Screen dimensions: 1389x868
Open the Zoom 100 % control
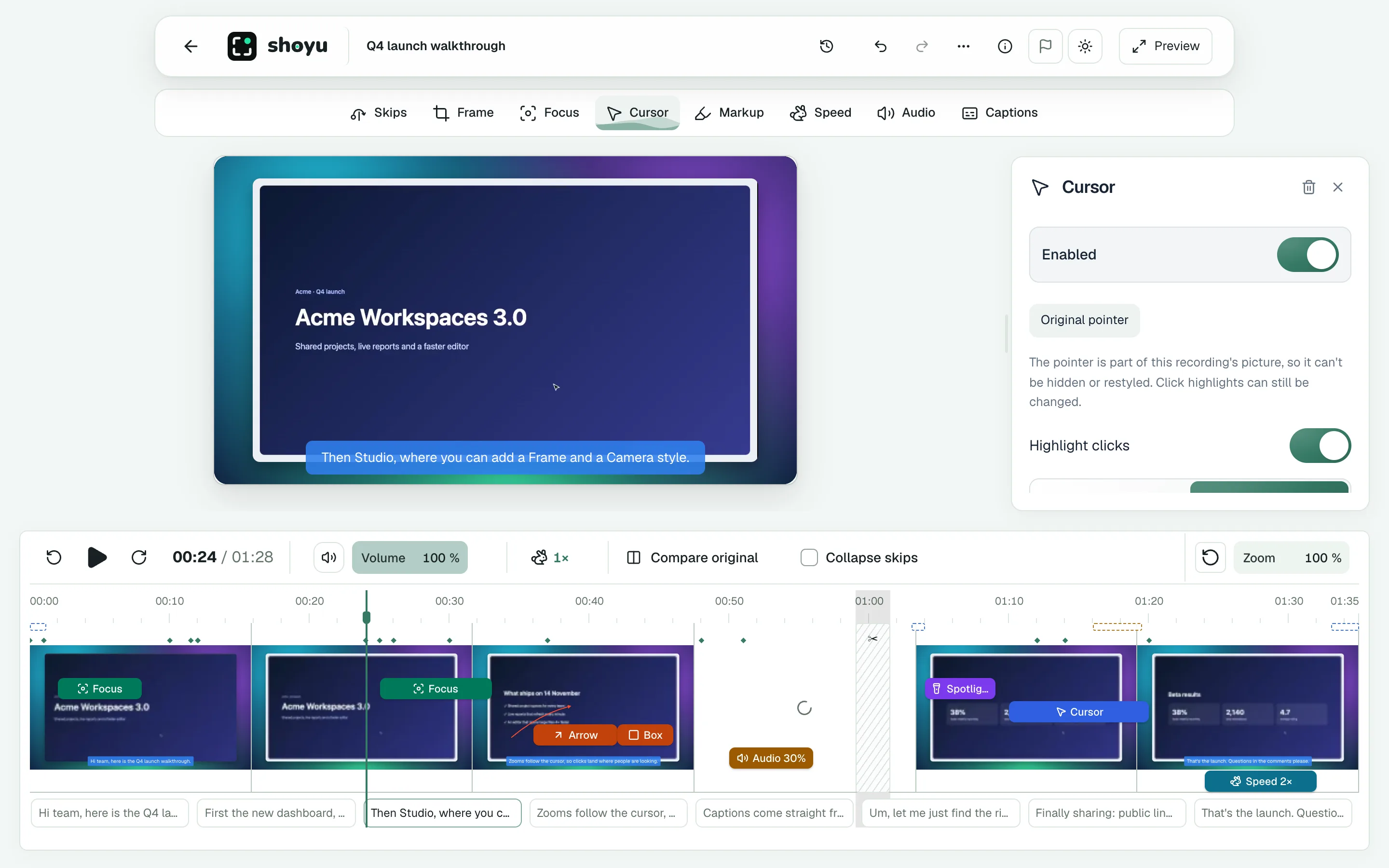pyautogui.click(x=1292, y=557)
